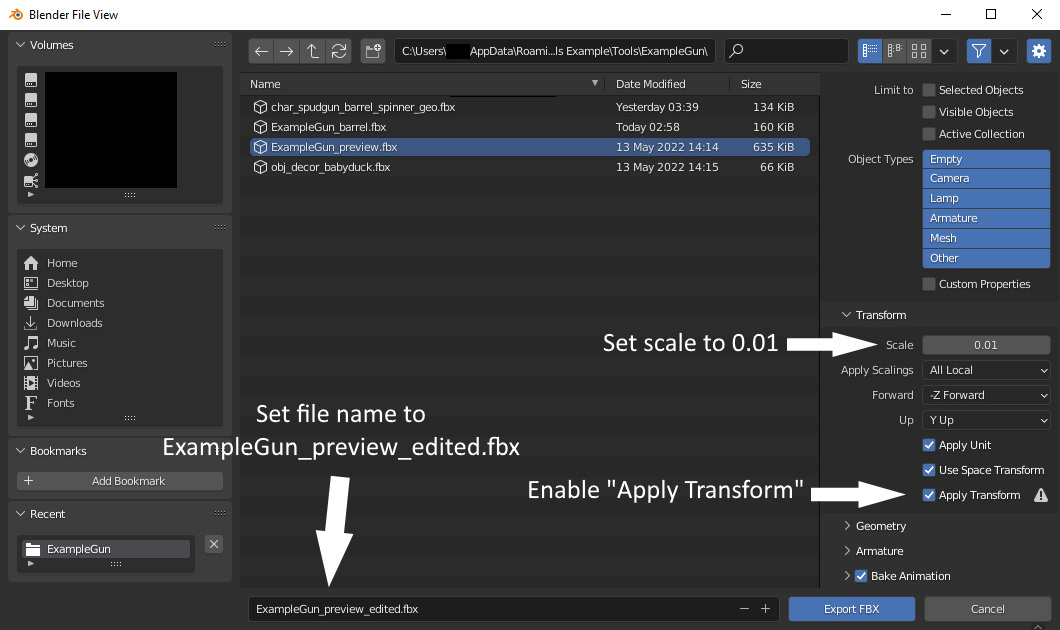The image size is (1060, 630).
Task: Switch to thumbnails display mode
Action: click(x=919, y=51)
